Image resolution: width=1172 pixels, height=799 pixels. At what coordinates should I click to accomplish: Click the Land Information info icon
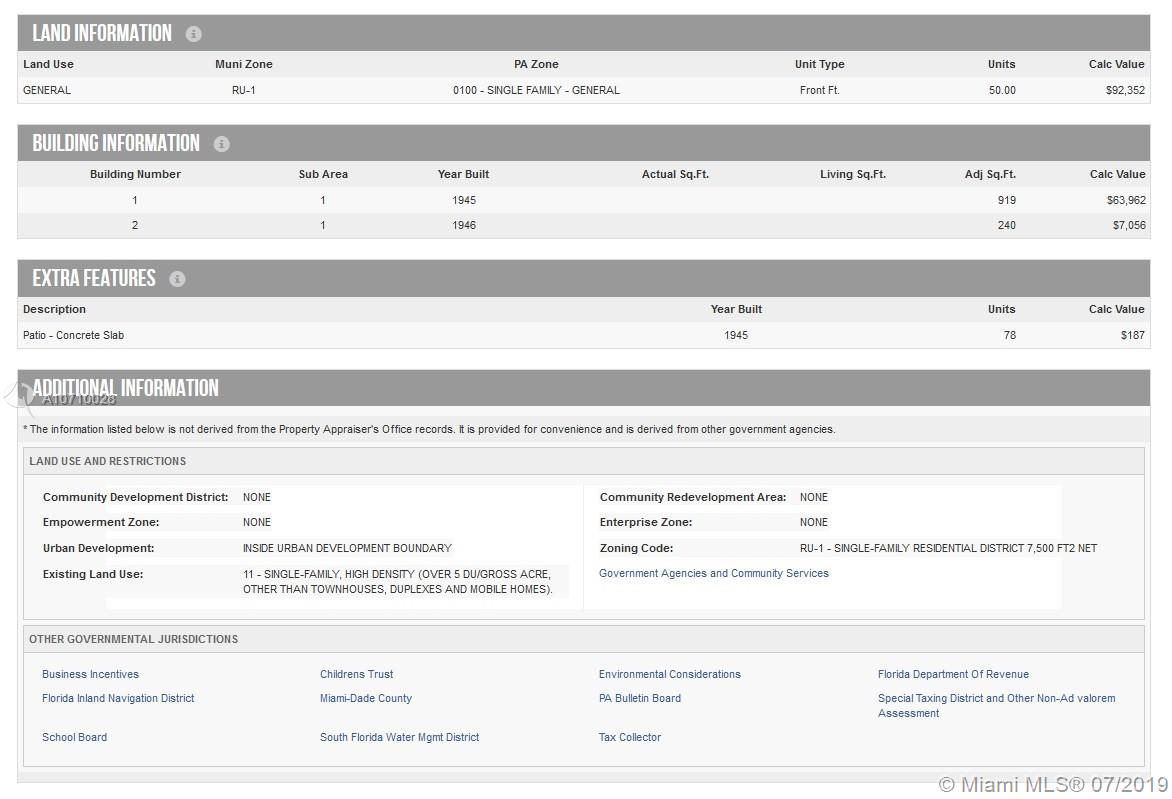click(x=194, y=34)
